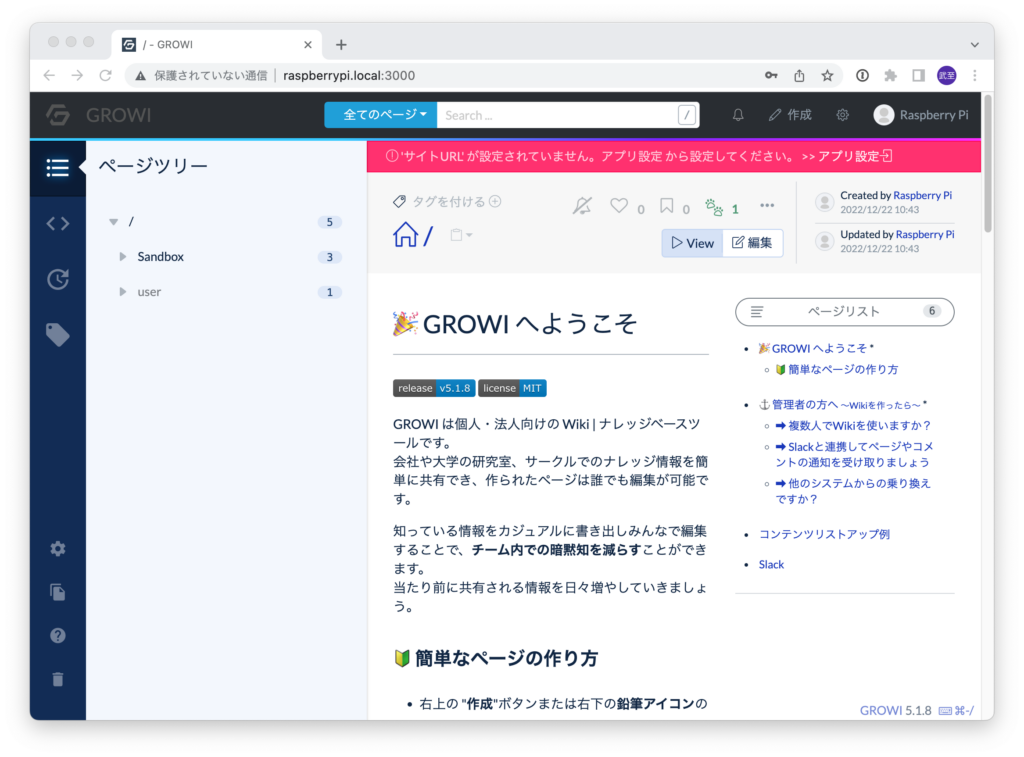Like the page with the heart toggle
The image size is (1024, 757).
(618, 206)
